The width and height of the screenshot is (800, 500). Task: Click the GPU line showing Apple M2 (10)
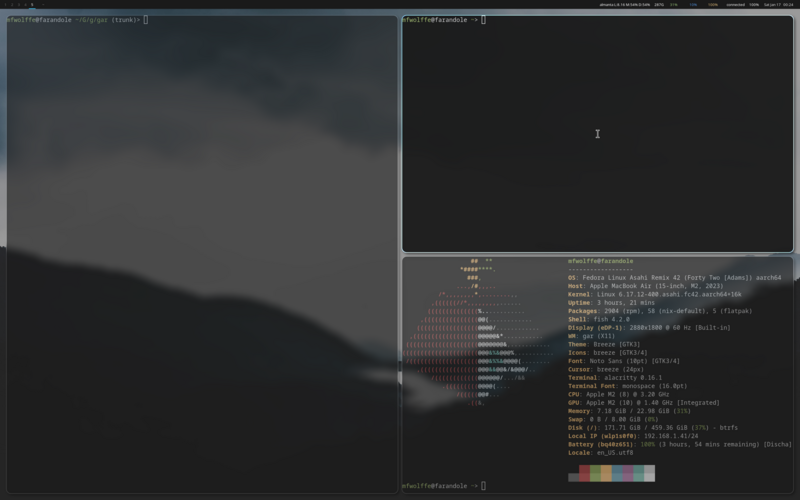point(644,403)
